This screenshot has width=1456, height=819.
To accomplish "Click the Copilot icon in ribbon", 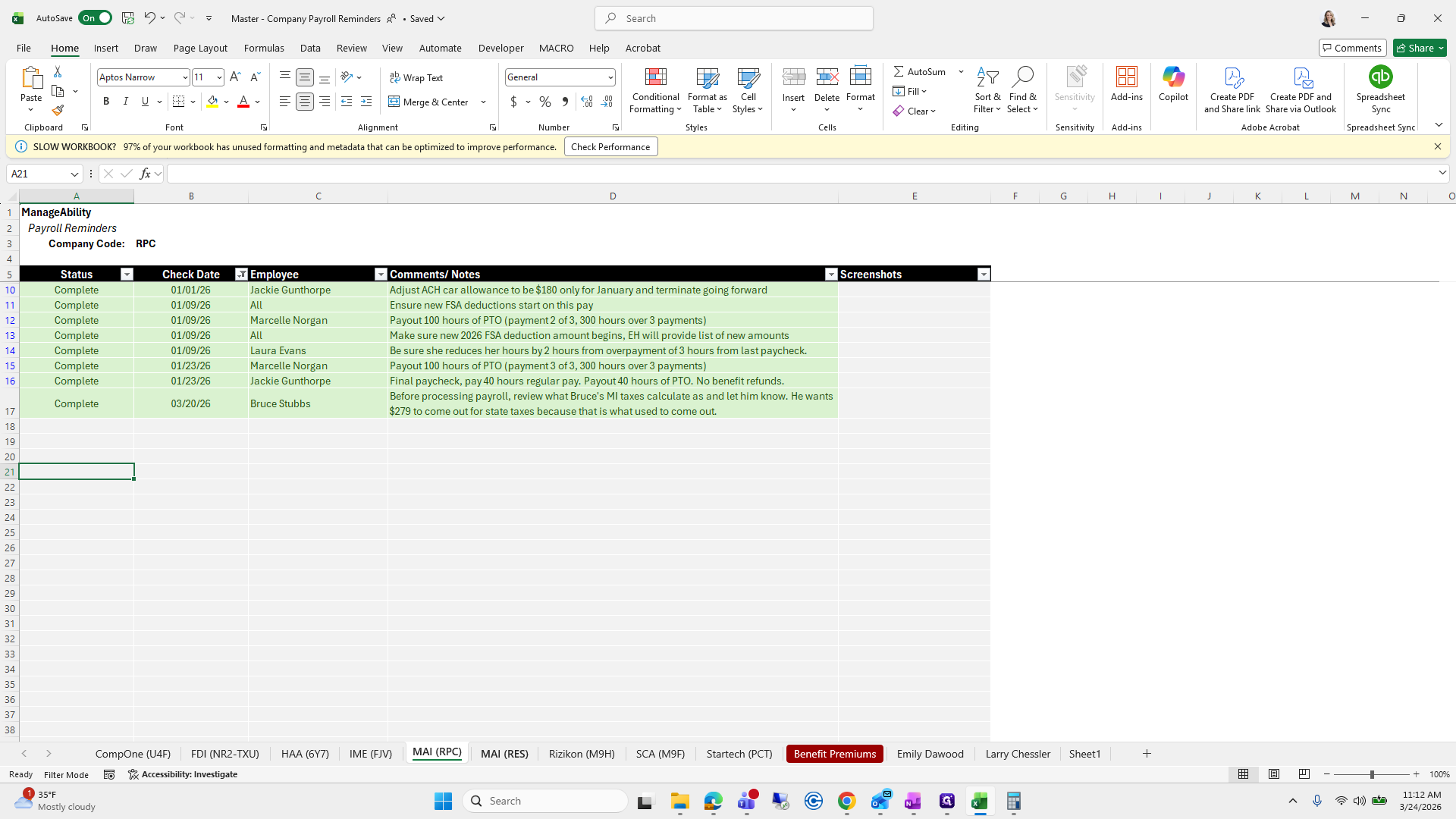I will coord(1172,83).
